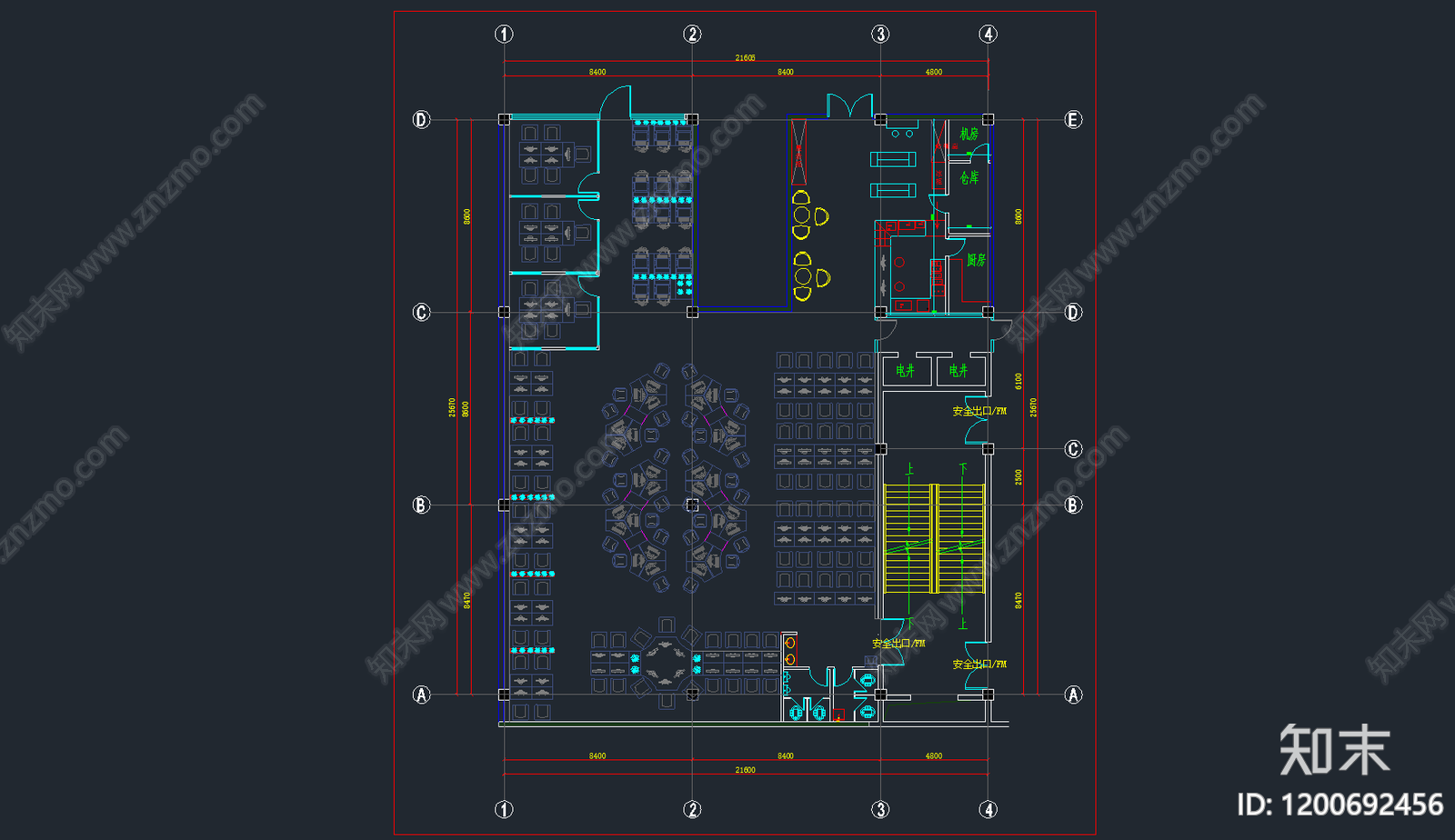The height and width of the screenshot is (840, 1455).
Task: Select the 机房 room label
Action: 969,134
